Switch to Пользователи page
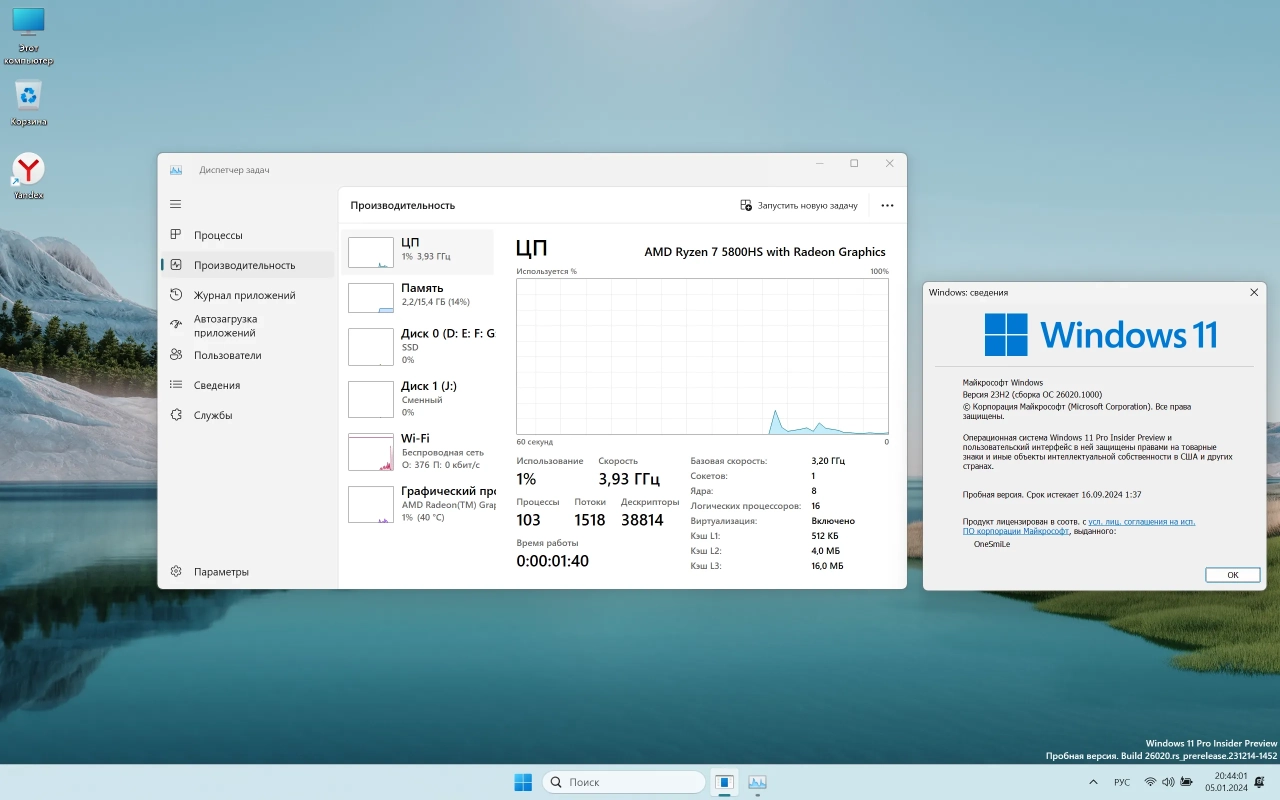Screen dimensions: 1280x800 247,355
